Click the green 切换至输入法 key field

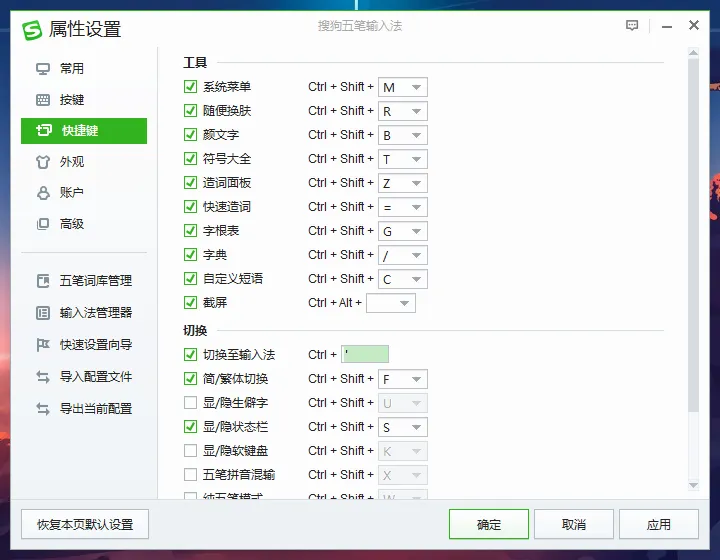(x=365, y=354)
